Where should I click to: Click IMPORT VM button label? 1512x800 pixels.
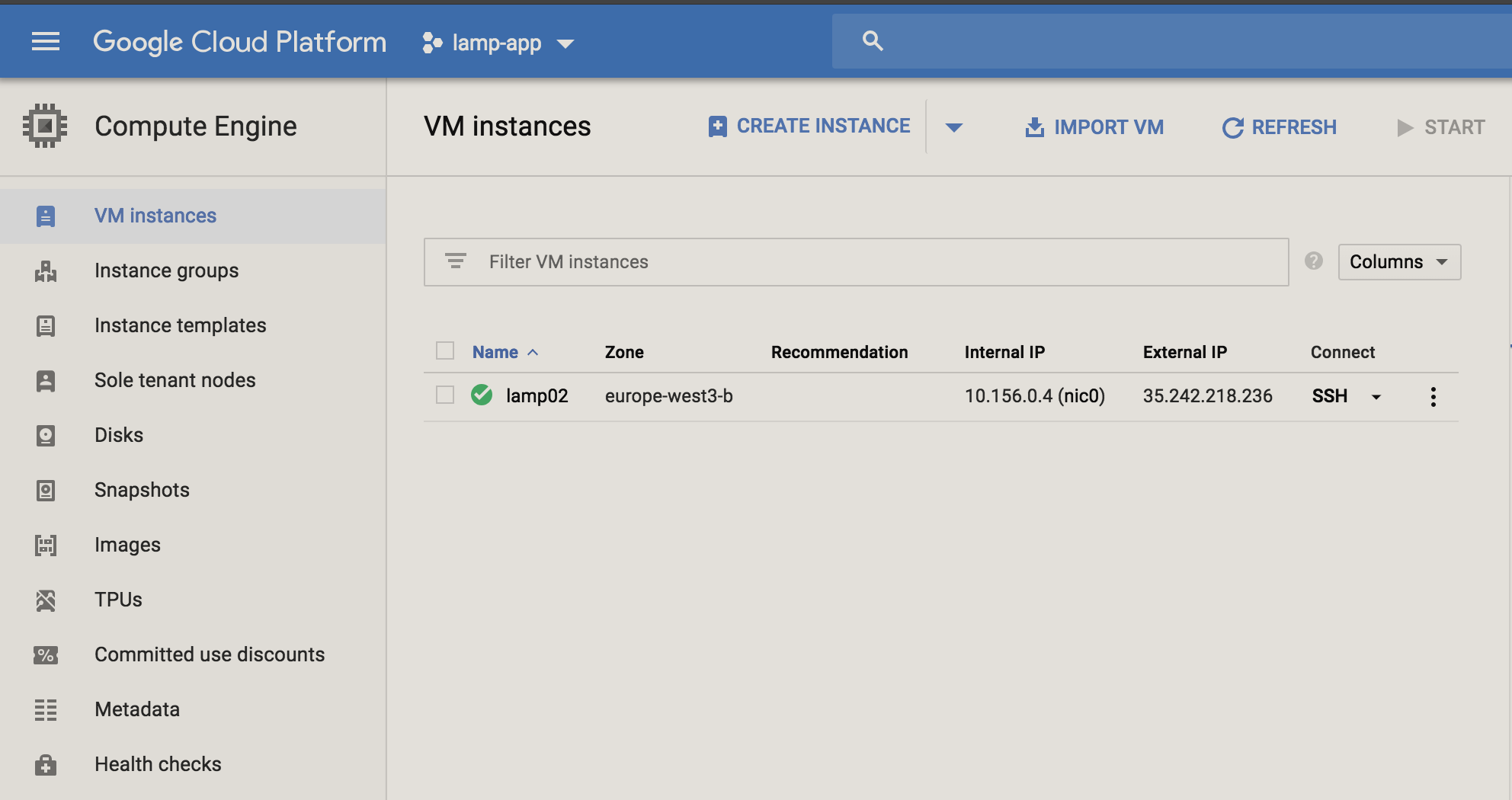(x=1109, y=127)
